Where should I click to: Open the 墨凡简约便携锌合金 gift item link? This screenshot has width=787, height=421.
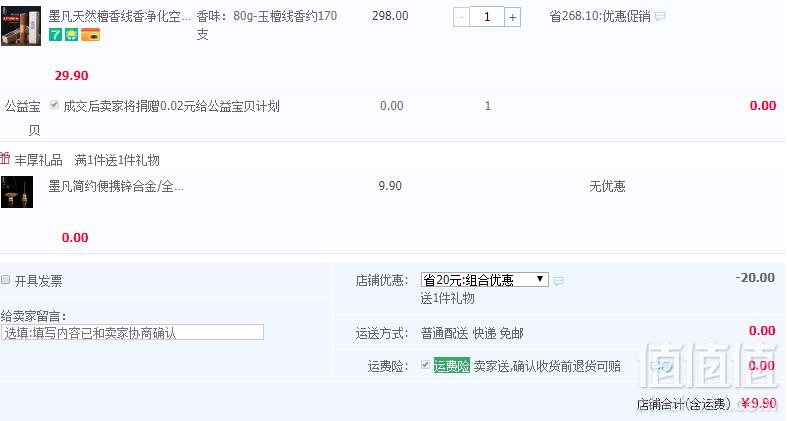(x=116, y=187)
